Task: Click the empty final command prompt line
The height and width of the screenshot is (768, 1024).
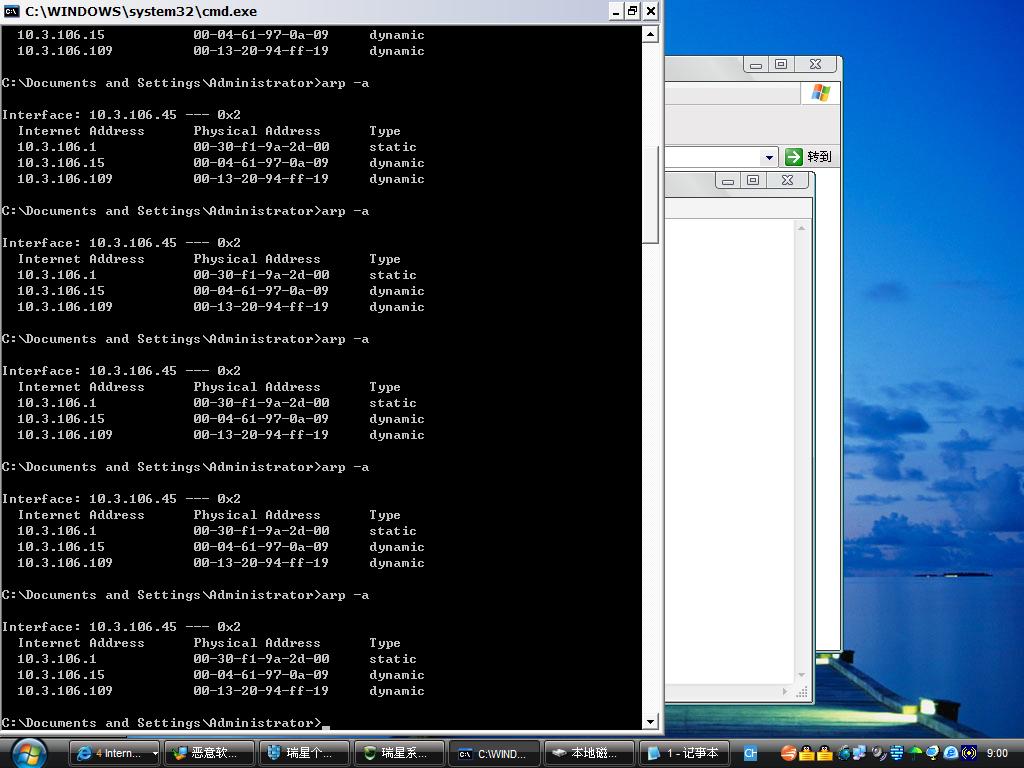Action: coord(166,723)
